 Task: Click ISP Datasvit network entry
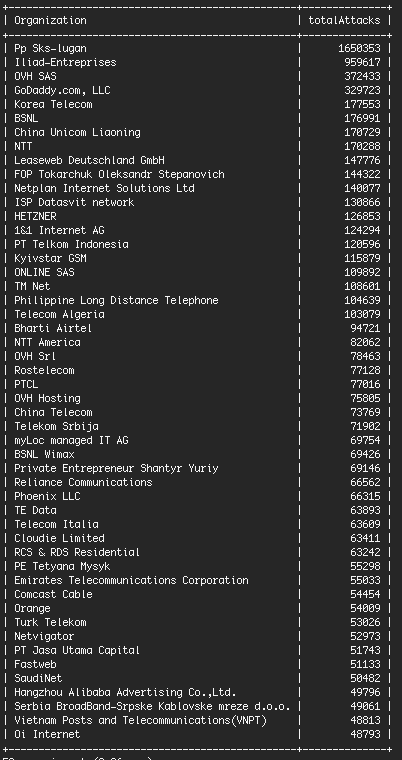pyautogui.click(x=74, y=203)
